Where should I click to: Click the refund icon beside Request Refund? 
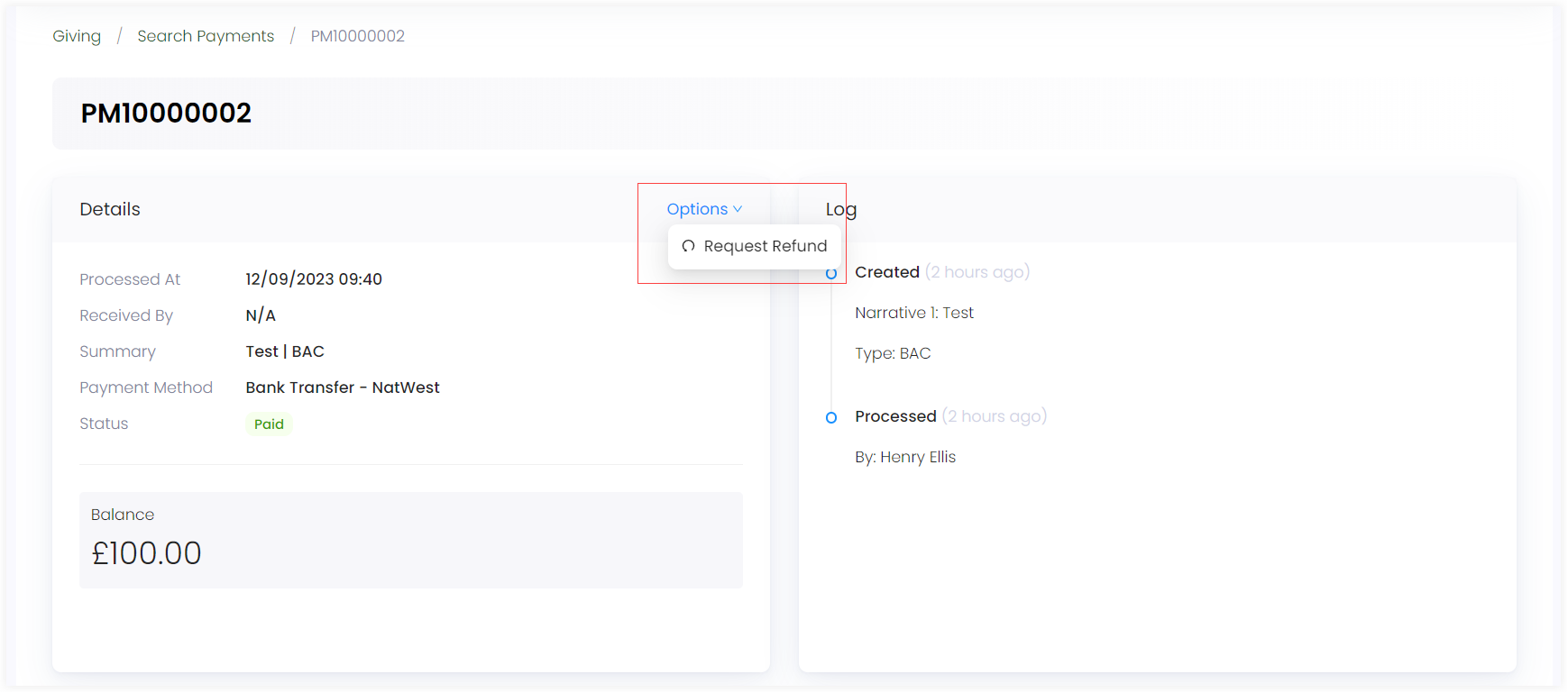(x=688, y=246)
